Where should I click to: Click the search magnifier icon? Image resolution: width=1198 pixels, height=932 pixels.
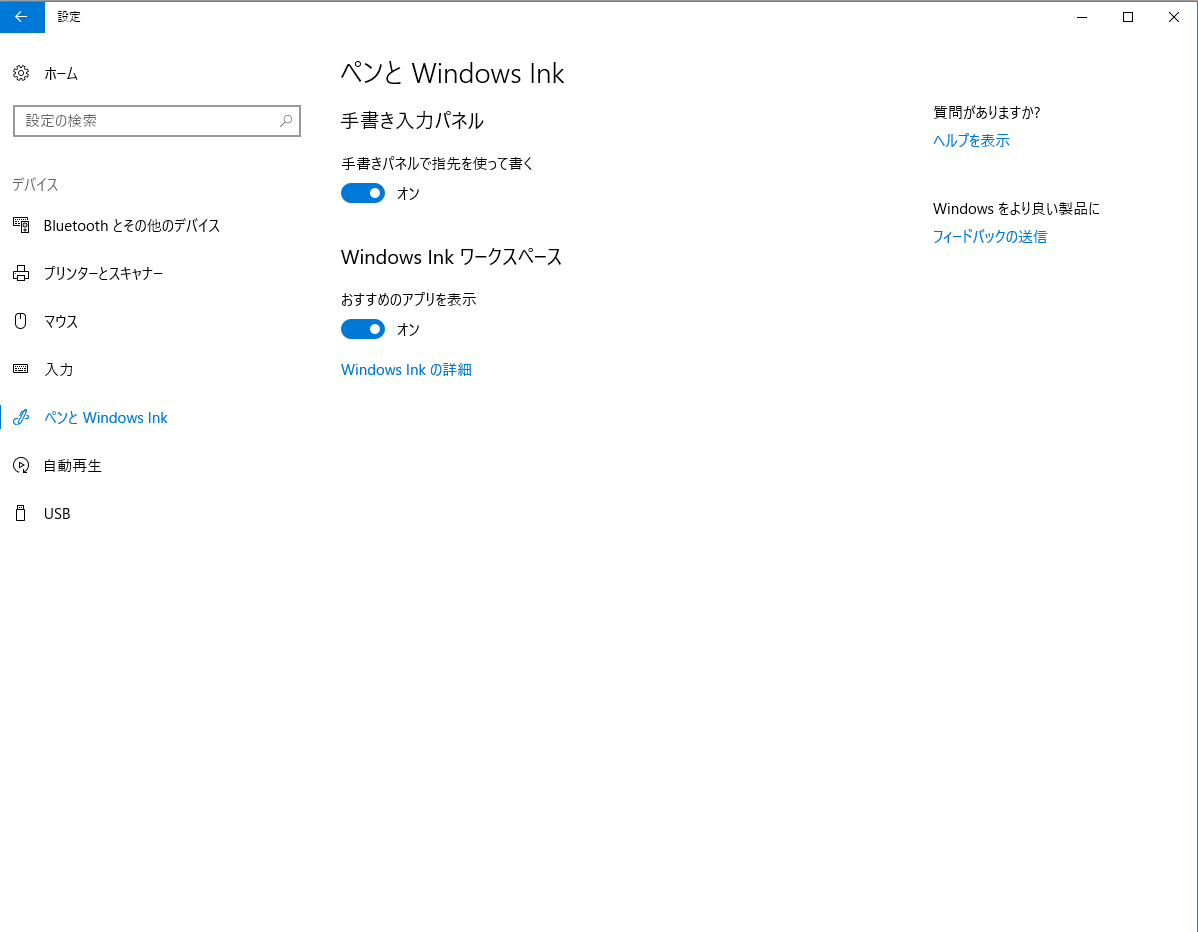coord(286,121)
